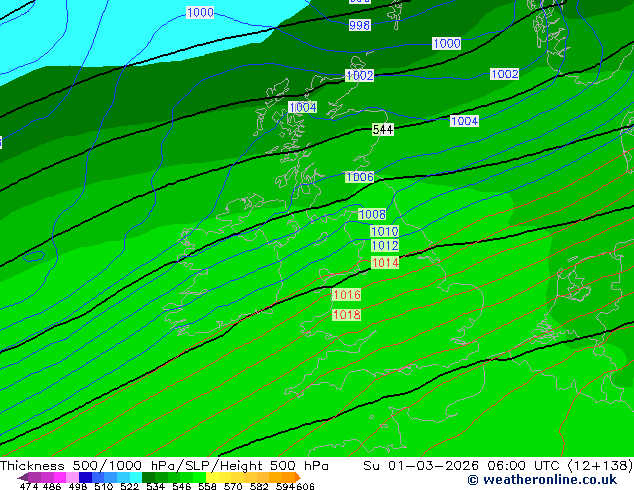Image resolution: width=634 pixels, height=490 pixels.
Task: Click the 474 legend value
Action: point(29,486)
